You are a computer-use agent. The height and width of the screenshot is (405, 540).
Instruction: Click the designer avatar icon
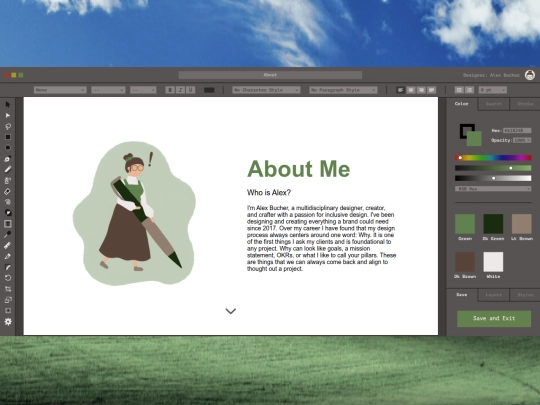coord(530,75)
